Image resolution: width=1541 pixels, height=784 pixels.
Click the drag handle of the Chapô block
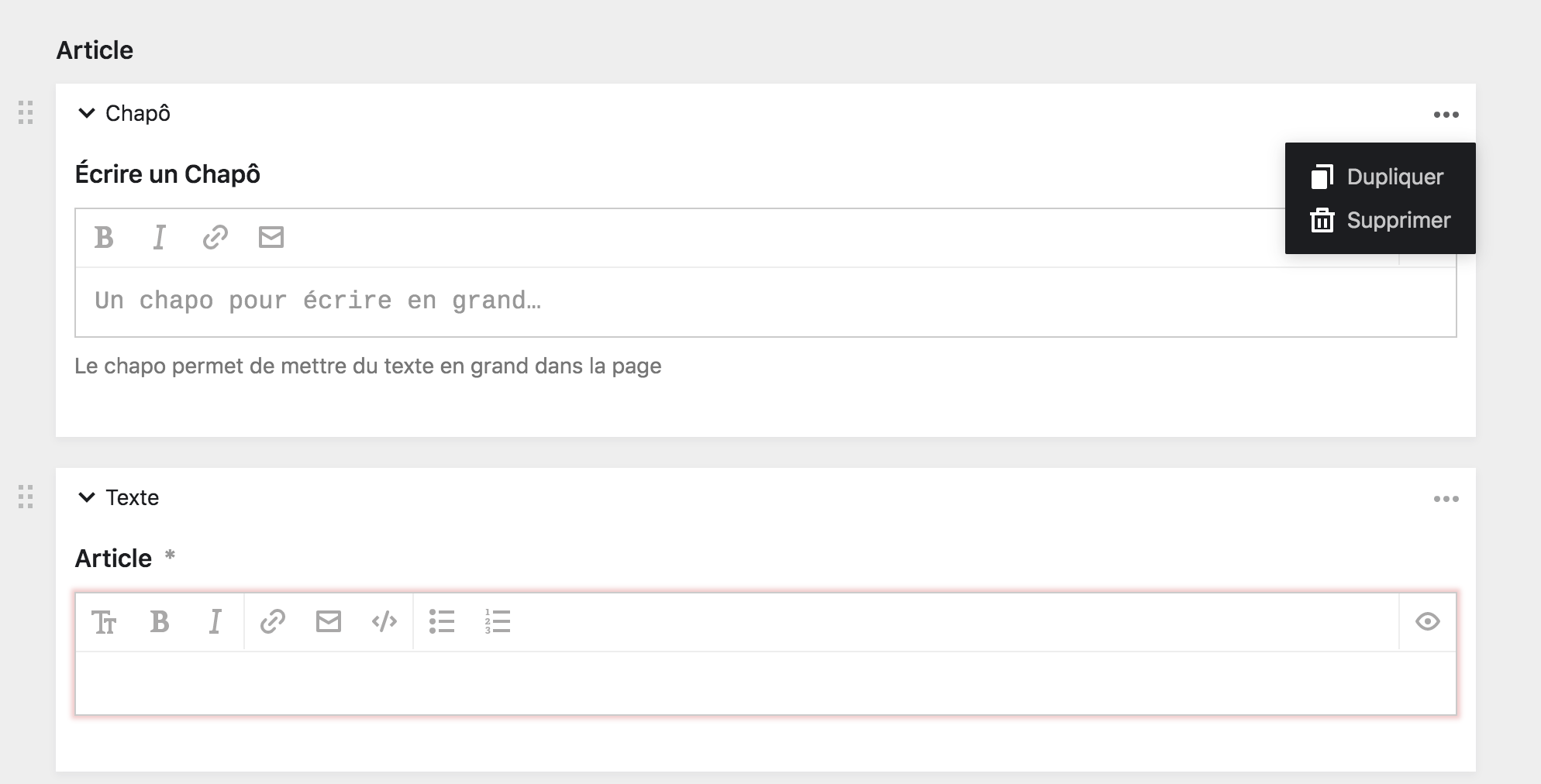(x=26, y=112)
